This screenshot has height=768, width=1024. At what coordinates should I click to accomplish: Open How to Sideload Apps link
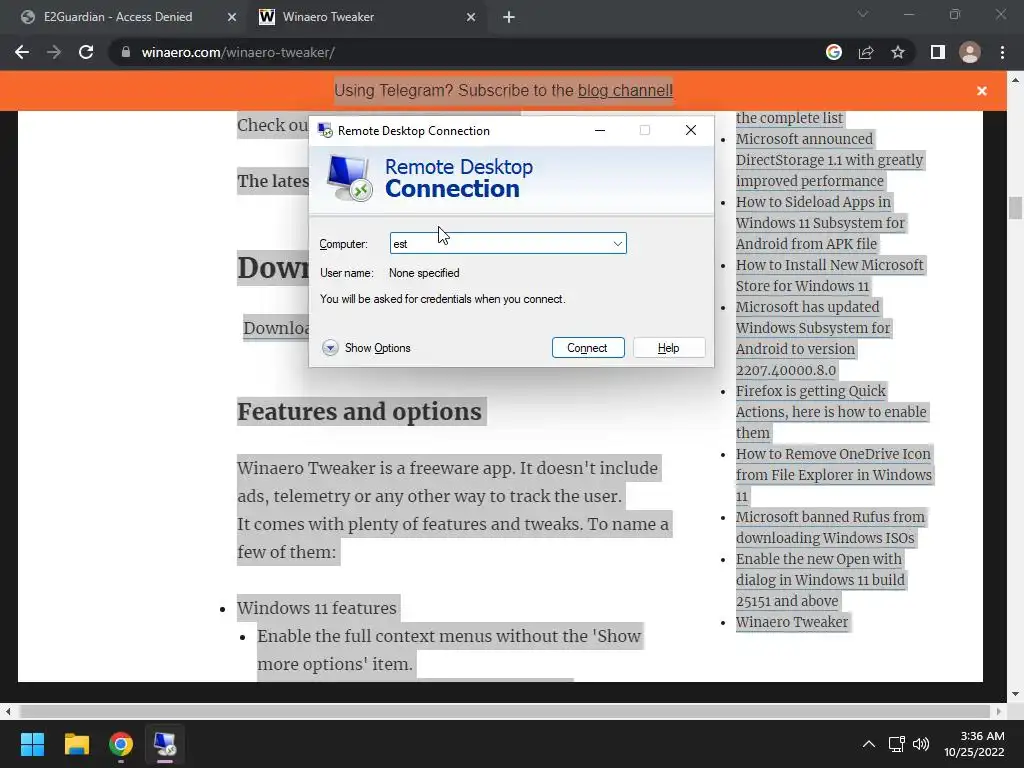point(820,223)
